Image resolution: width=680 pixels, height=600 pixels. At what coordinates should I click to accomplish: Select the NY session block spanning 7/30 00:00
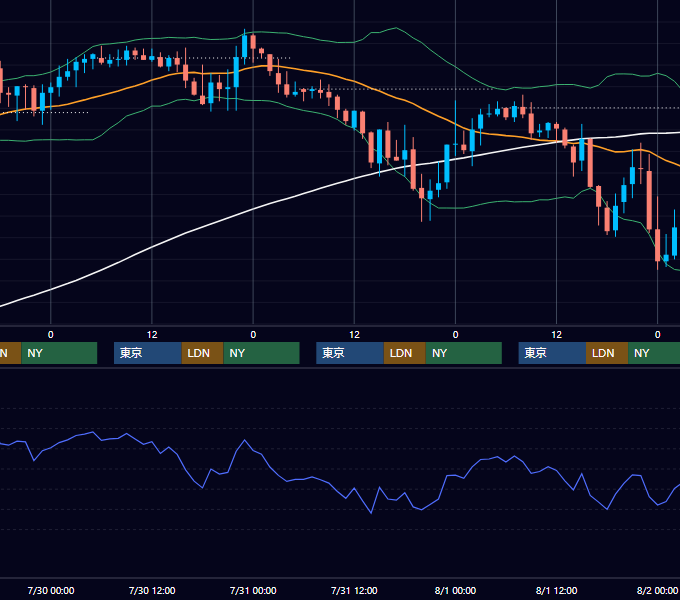click(x=59, y=353)
